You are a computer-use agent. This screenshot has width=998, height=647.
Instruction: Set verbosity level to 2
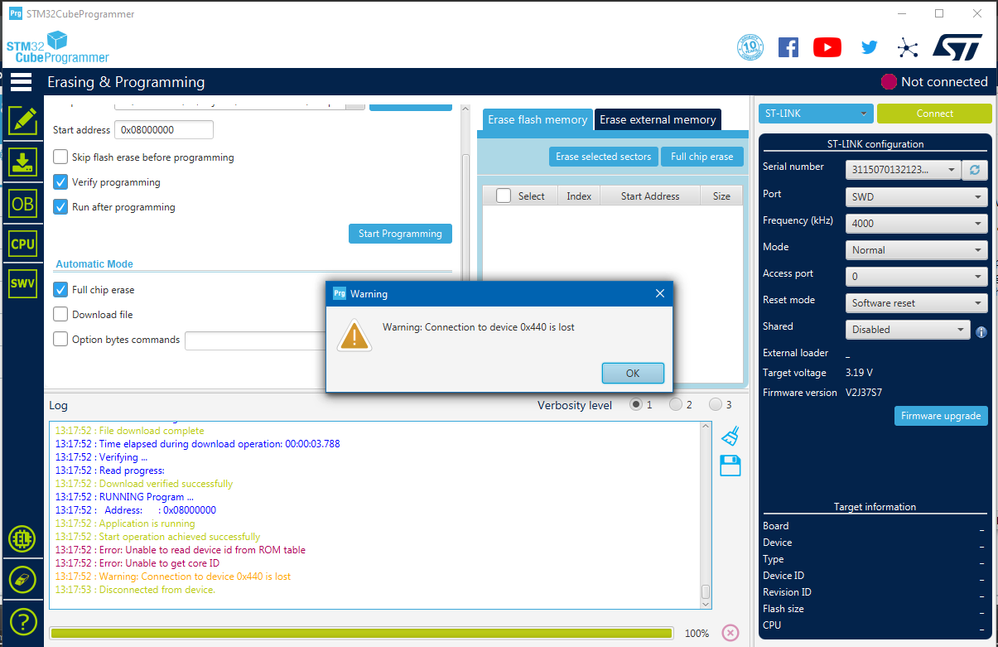point(675,405)
